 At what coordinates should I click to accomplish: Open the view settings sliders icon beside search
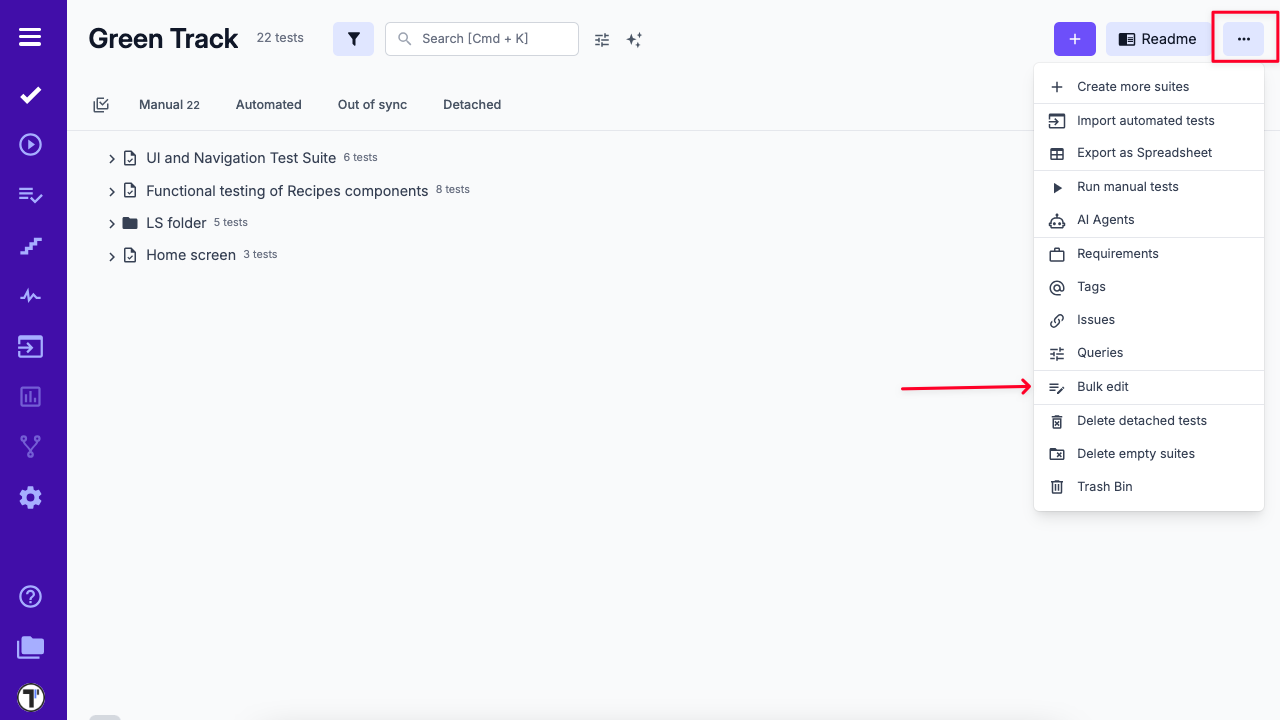point(601,39)
